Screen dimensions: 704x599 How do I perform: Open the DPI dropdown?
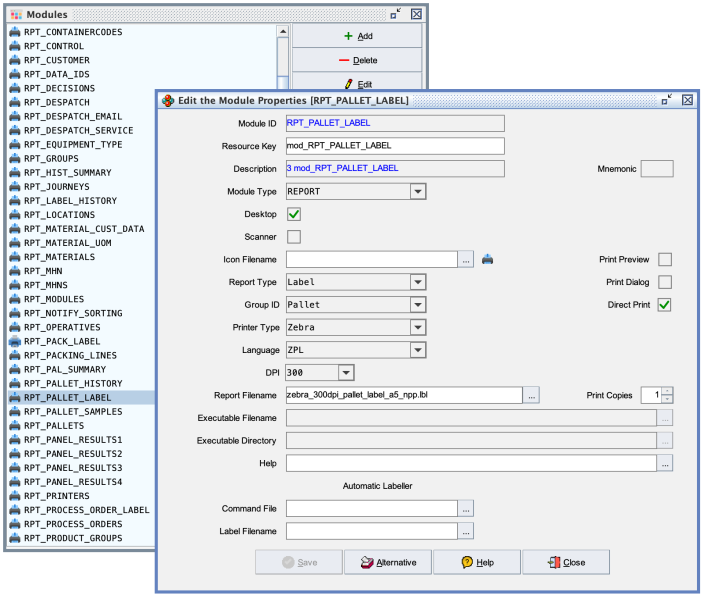346,373
